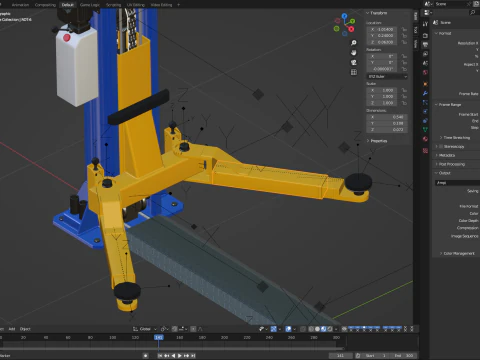
Task: Click timeline playhead at frame 141
Action: [159, 337]
